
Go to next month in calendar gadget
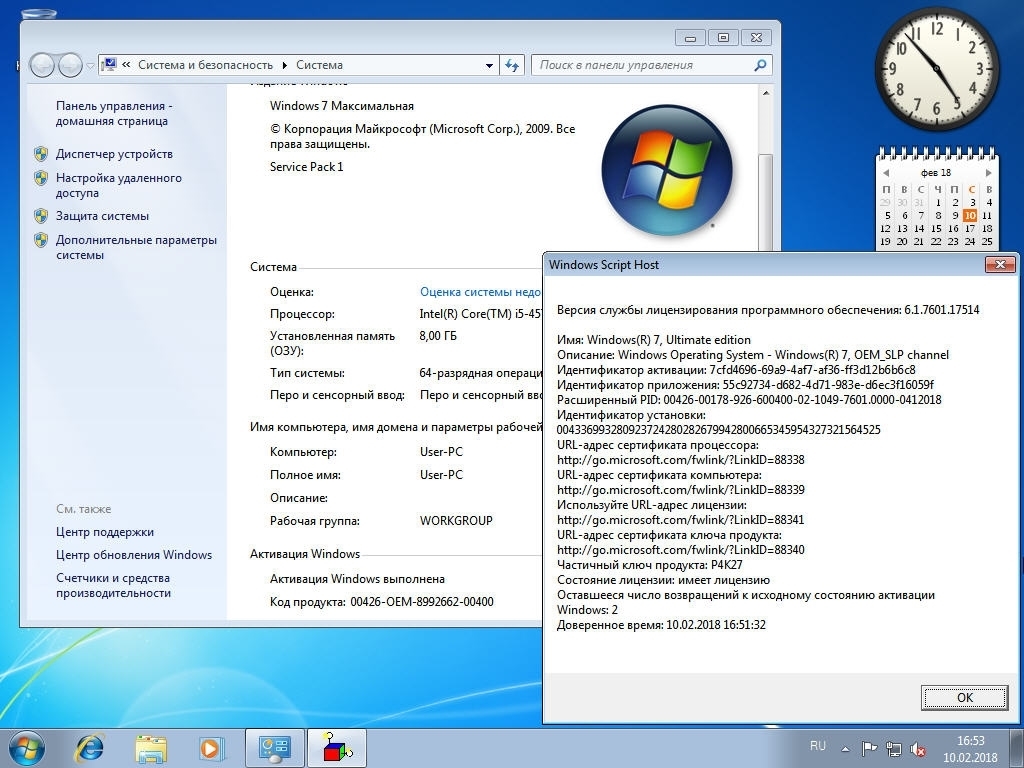point(989,173)
